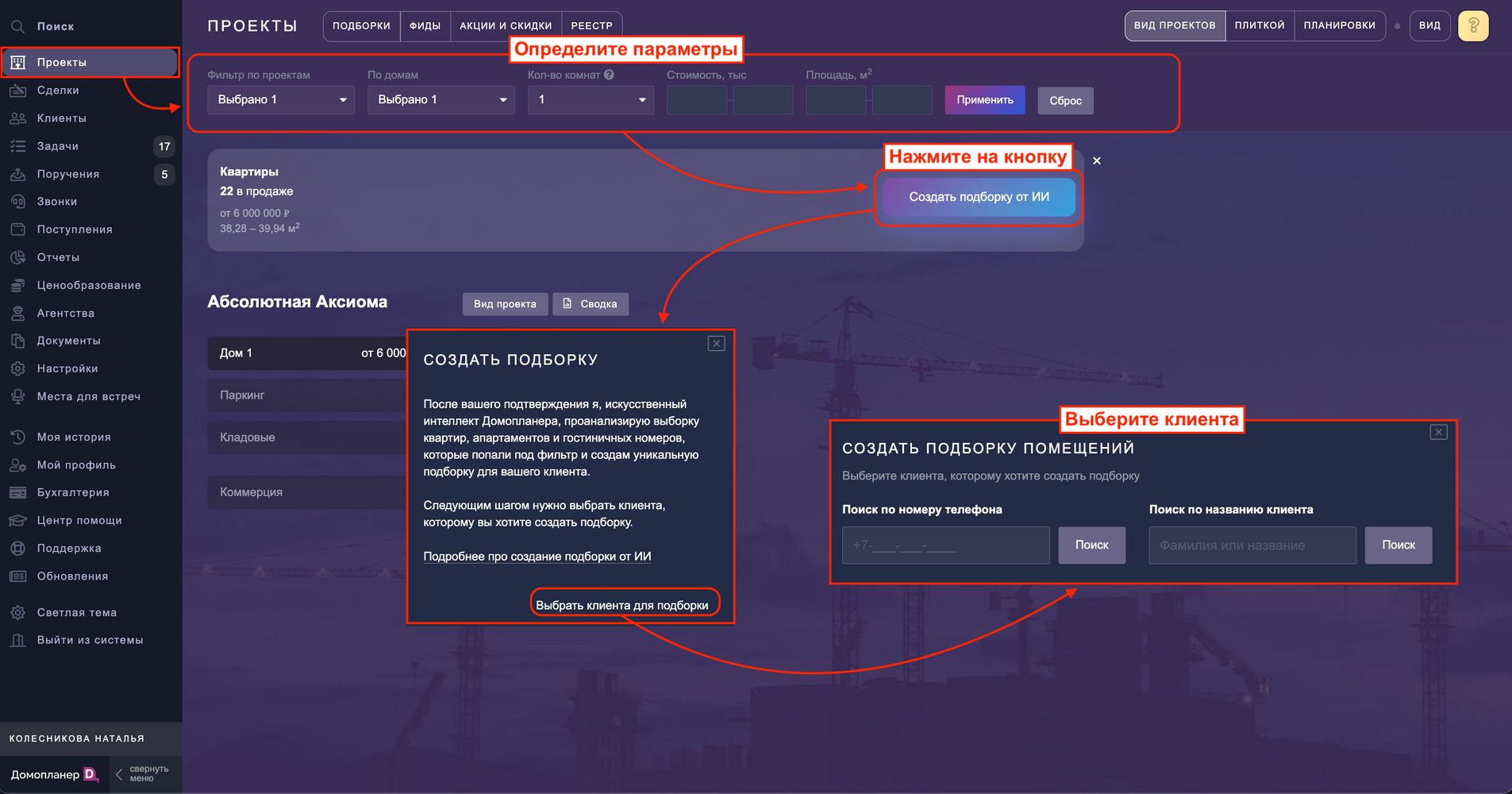Viewport: 1512px width, 794px height.
Task: Click the help icon beside Кол-во комнат
Action: [x=609, y=75]
